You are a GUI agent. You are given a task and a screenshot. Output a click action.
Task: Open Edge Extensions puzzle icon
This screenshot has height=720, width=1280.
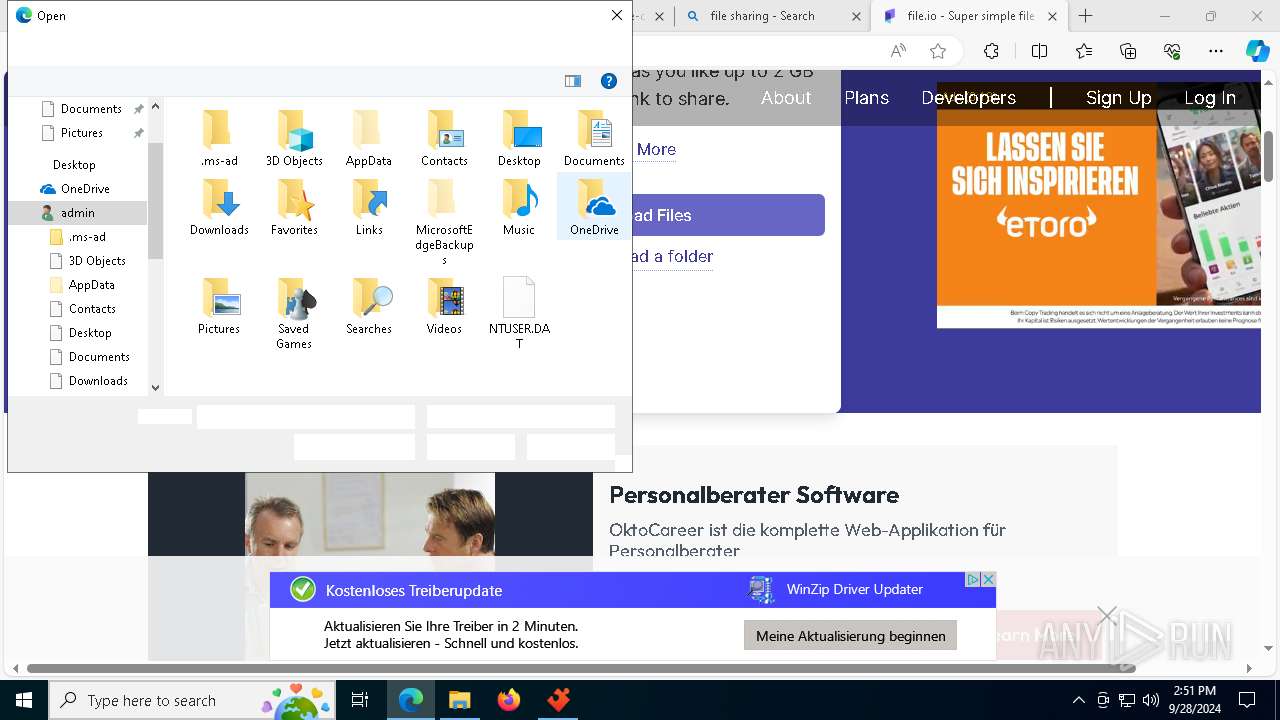coord(991,51)
